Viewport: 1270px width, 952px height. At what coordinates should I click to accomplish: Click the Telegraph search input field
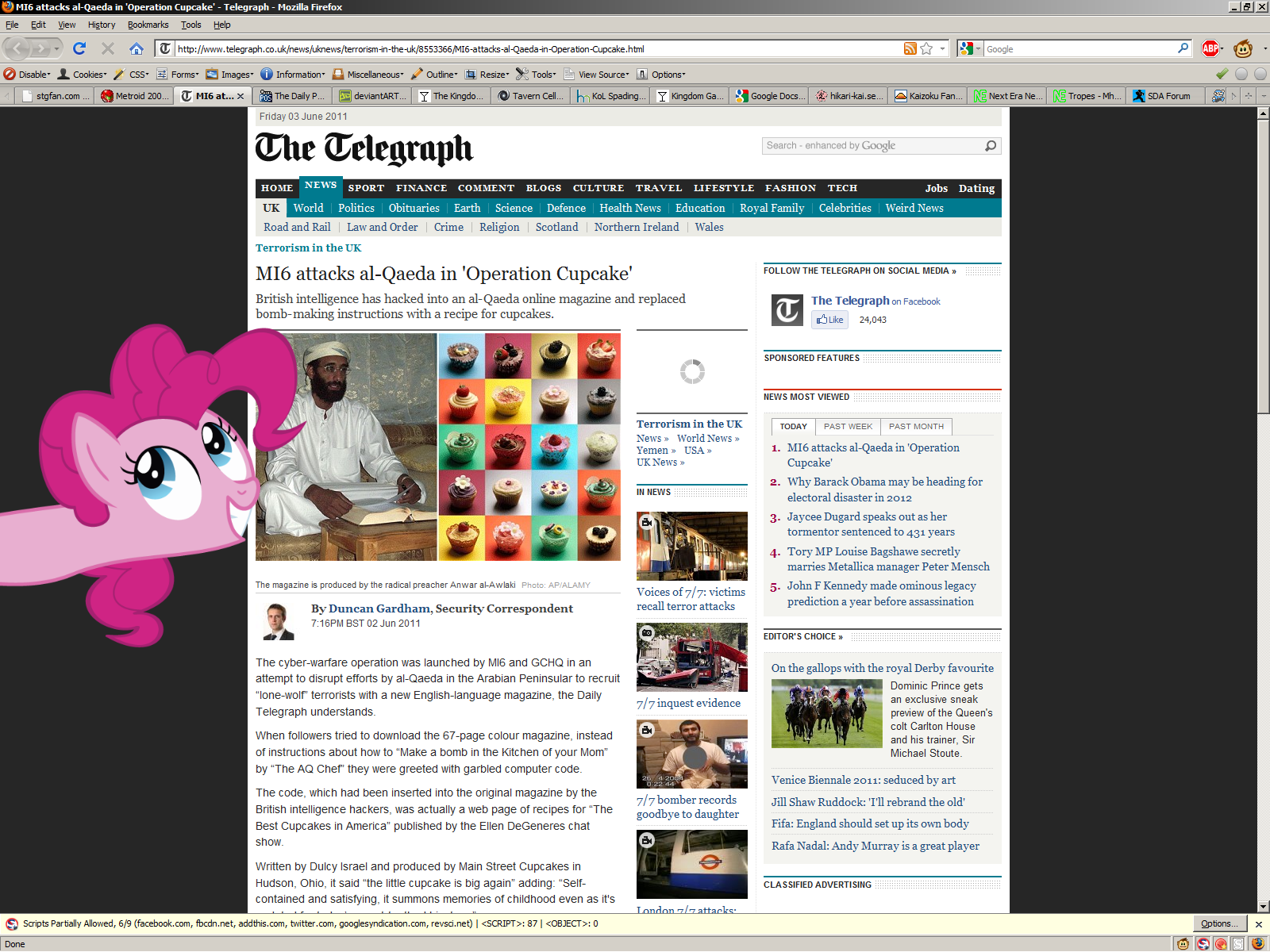click(x=872, y=146)
